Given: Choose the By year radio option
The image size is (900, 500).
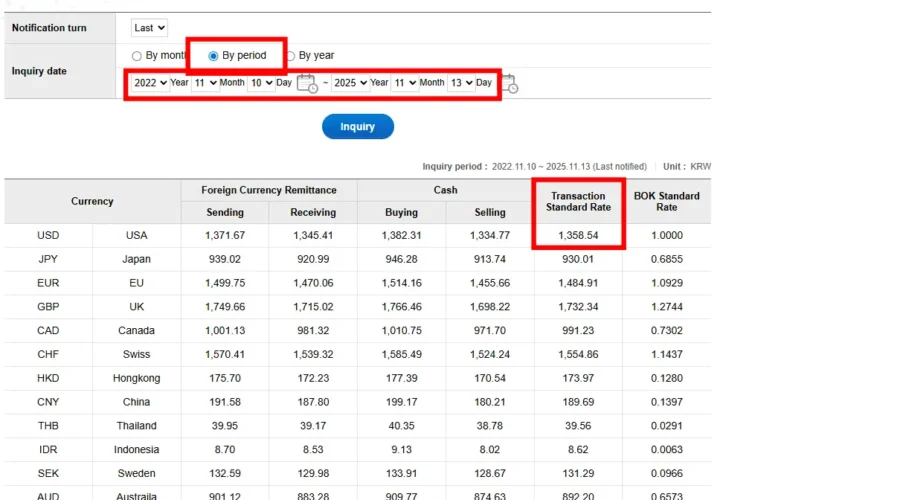Looking at the screenshot, I should pos(291,56).
